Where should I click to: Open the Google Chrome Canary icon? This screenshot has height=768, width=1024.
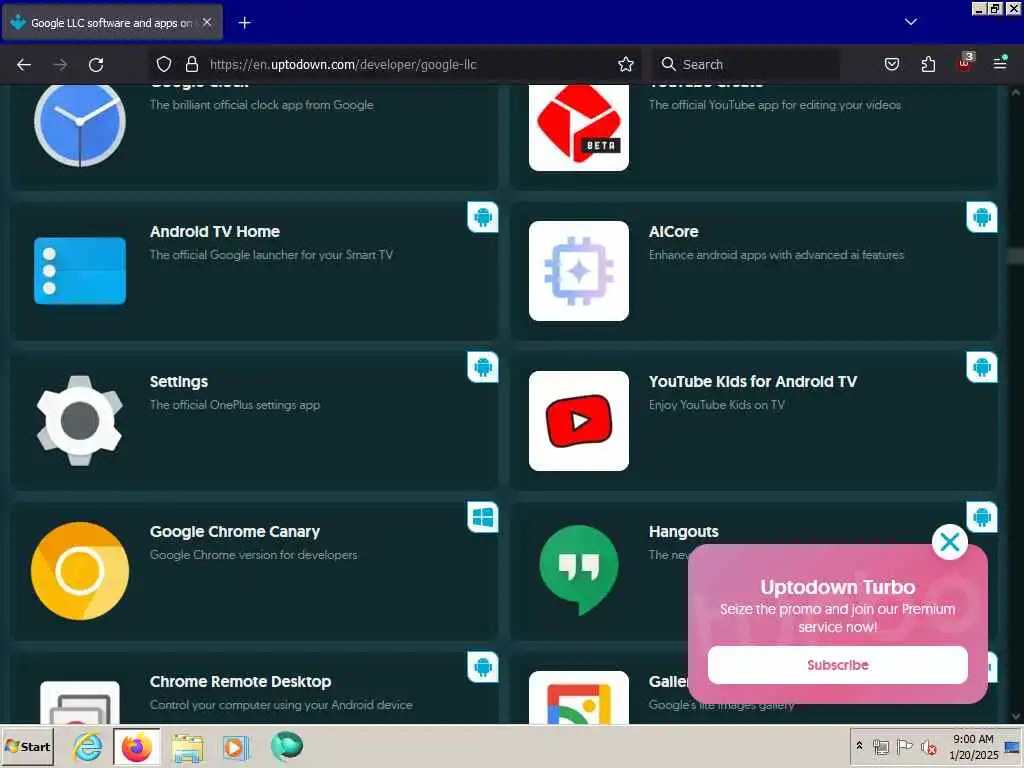[80, 571]
